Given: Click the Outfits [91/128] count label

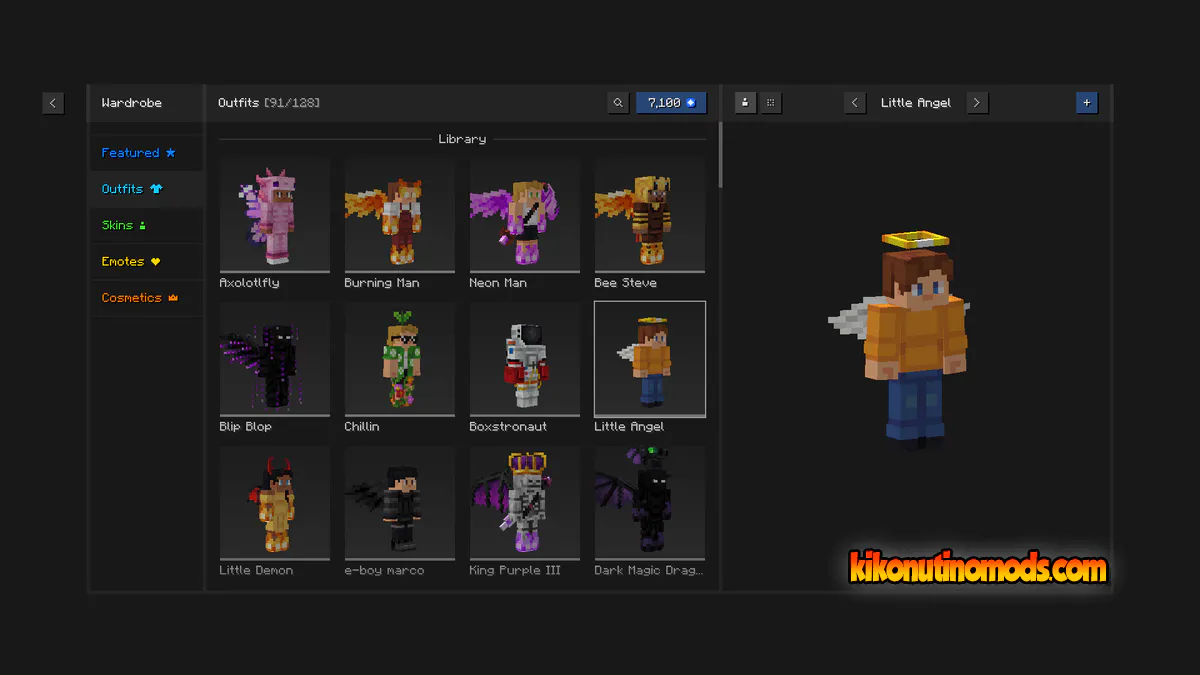Looking at the screenshot, I should (269, 103).
